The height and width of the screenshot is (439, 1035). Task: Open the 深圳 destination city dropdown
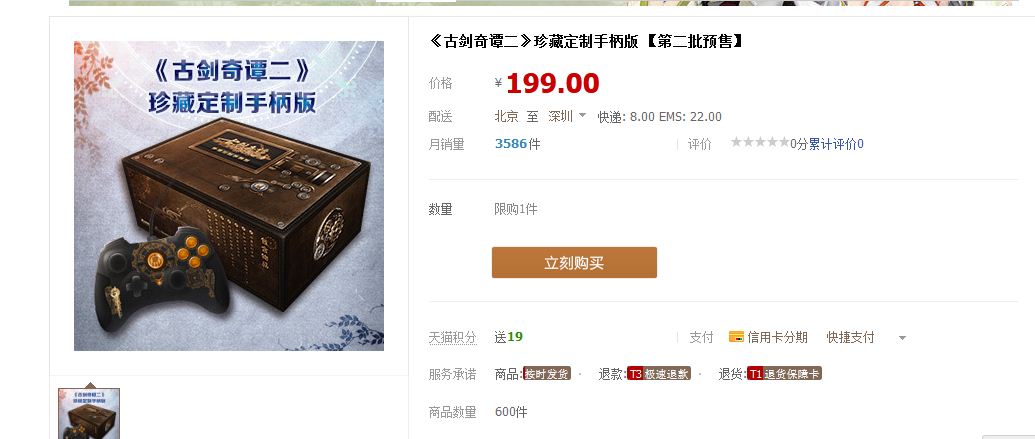(567, 116)
